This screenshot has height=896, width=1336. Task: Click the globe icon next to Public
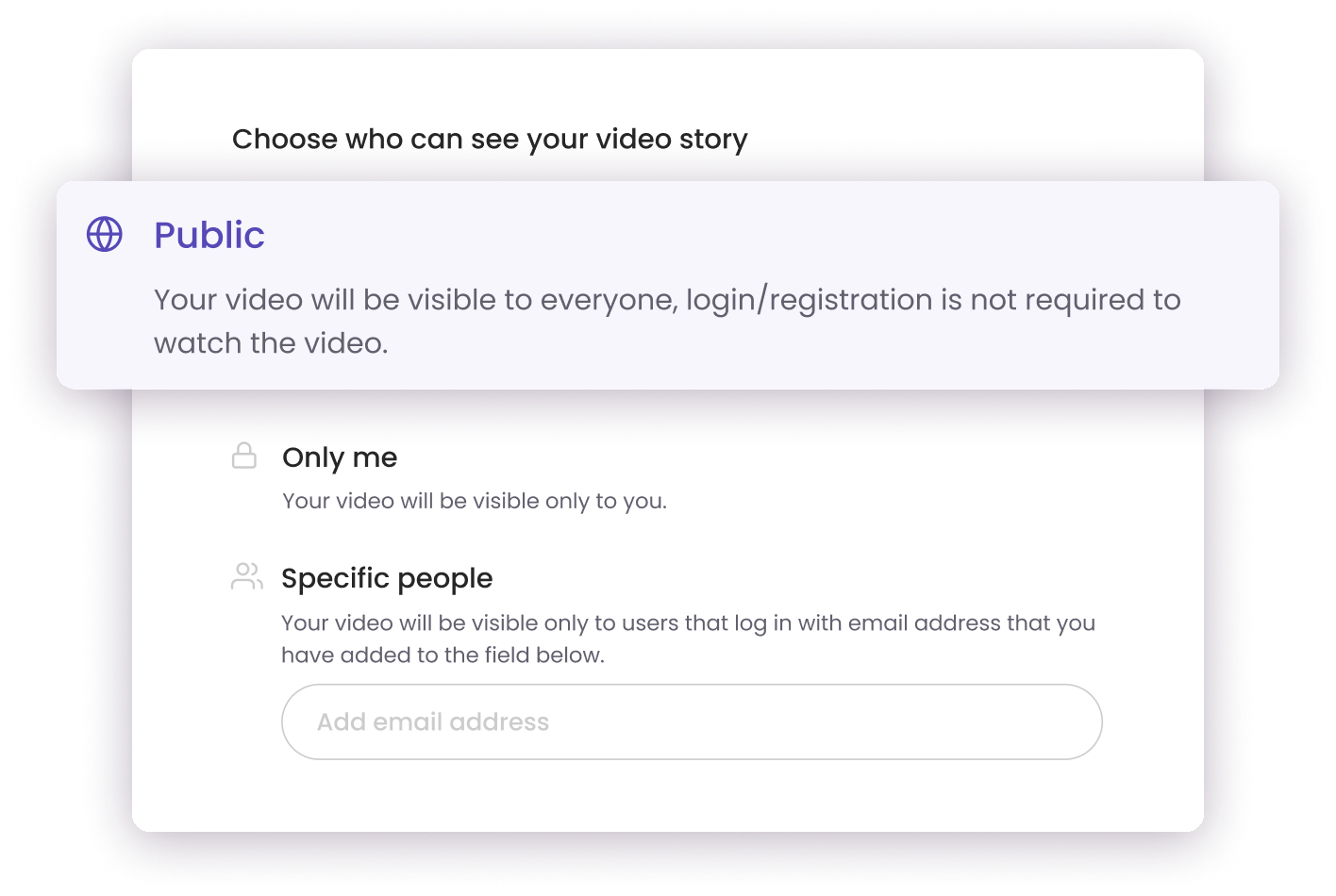[105, 235]
